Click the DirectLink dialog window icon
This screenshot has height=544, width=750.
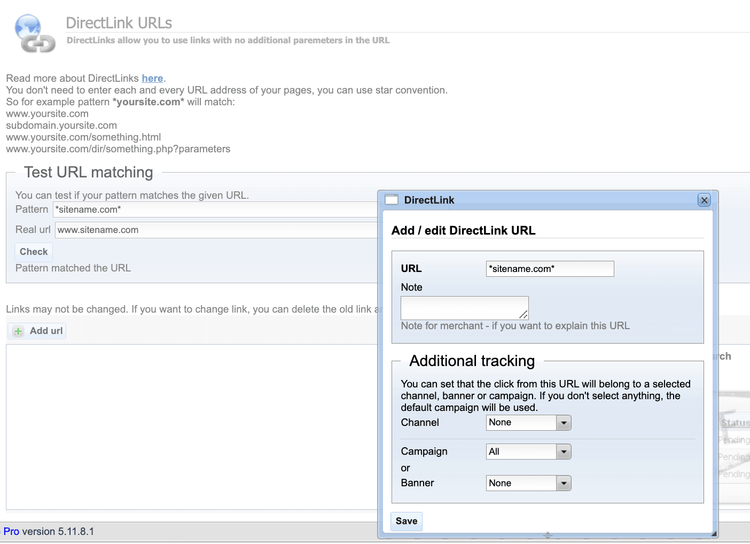392,200
